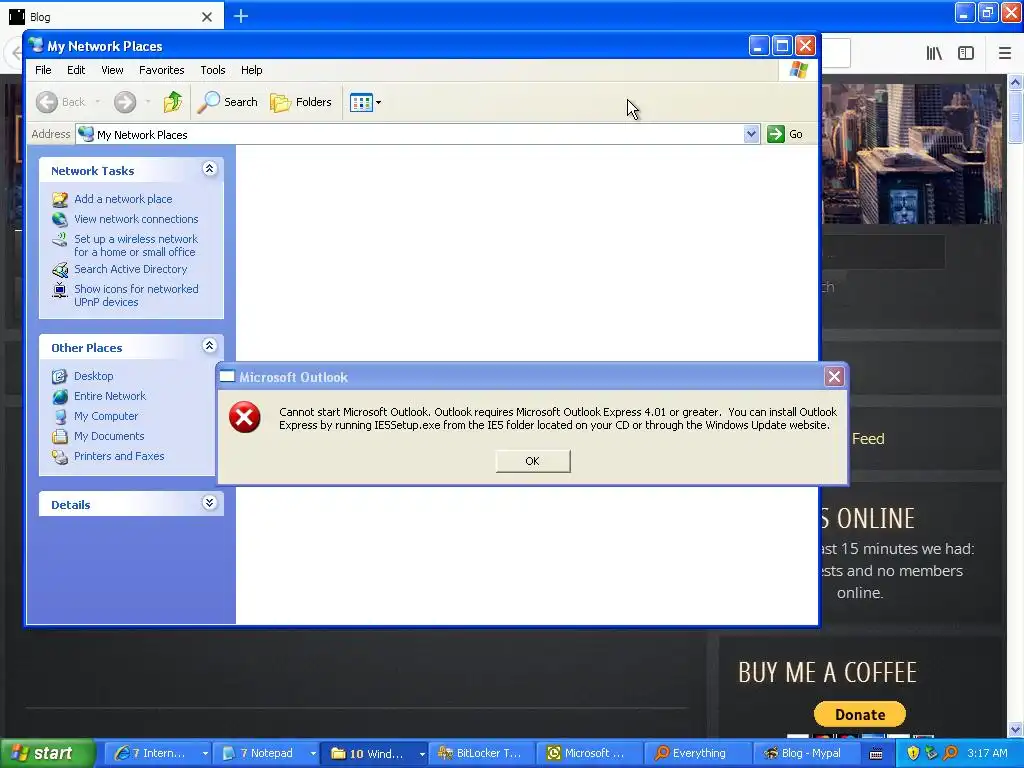Toggle the browser sidebar icon

[966, 53]
